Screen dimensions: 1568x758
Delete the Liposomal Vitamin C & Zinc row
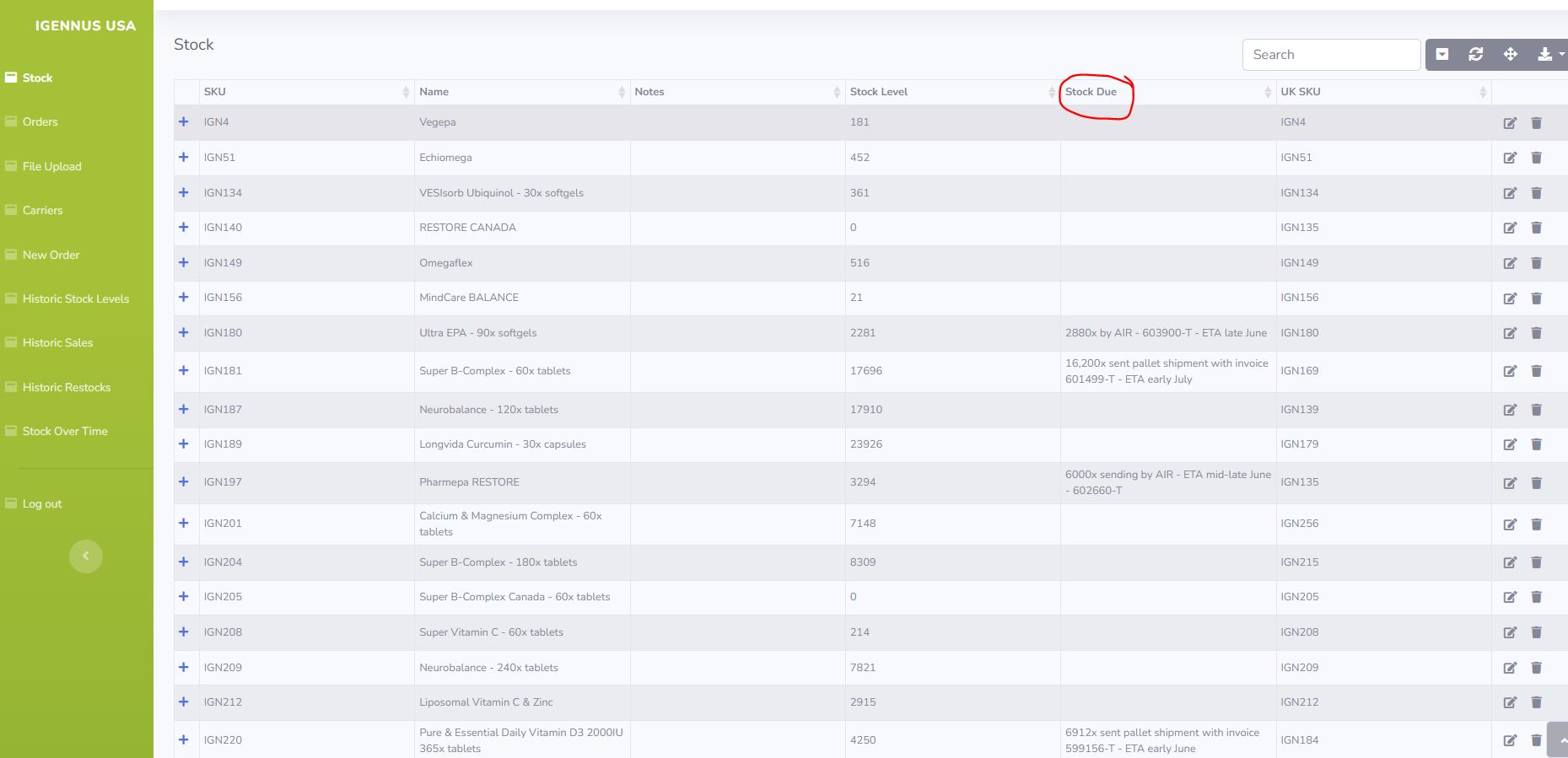click(x=1536, y=702)
